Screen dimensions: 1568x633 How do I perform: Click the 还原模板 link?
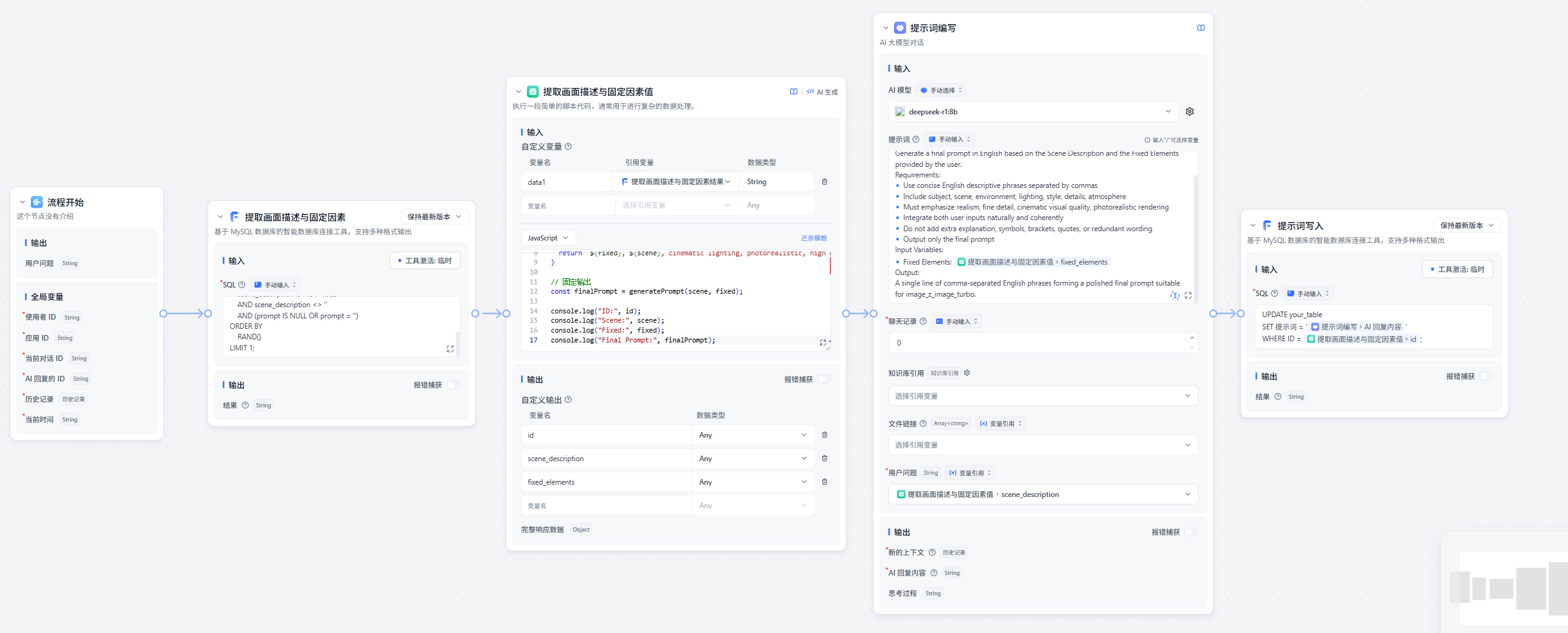click(814, 238)
